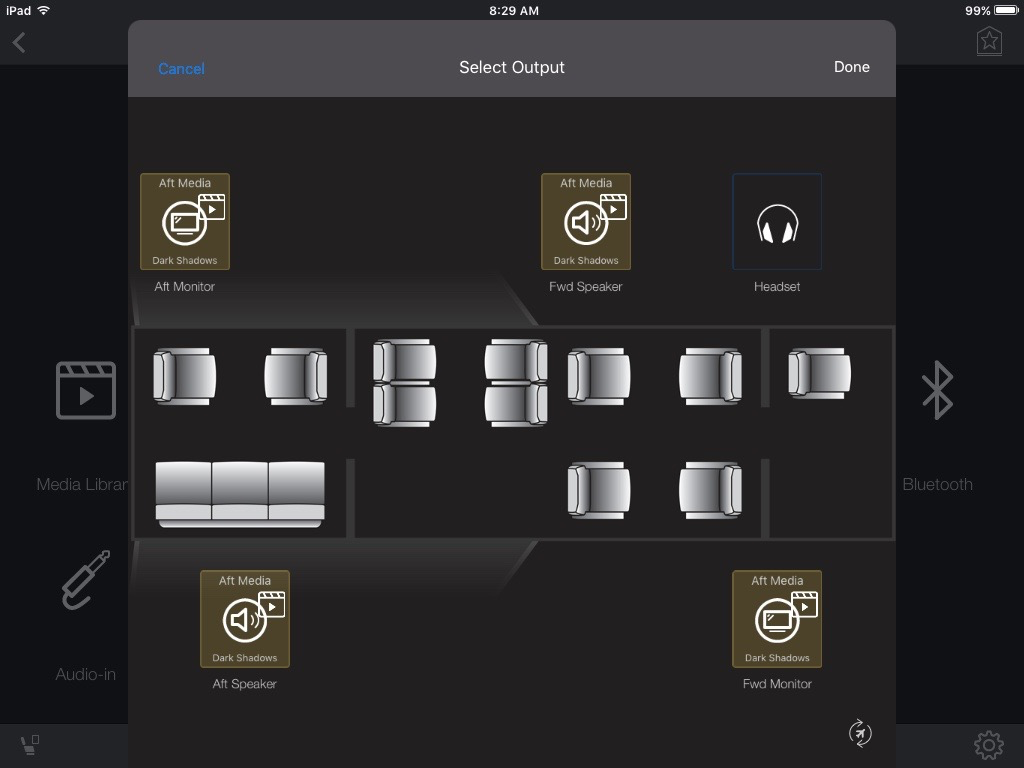Tap Cancel in Select Output dialog
Screen dimensions: 1024x768
[x=181, y=69]
